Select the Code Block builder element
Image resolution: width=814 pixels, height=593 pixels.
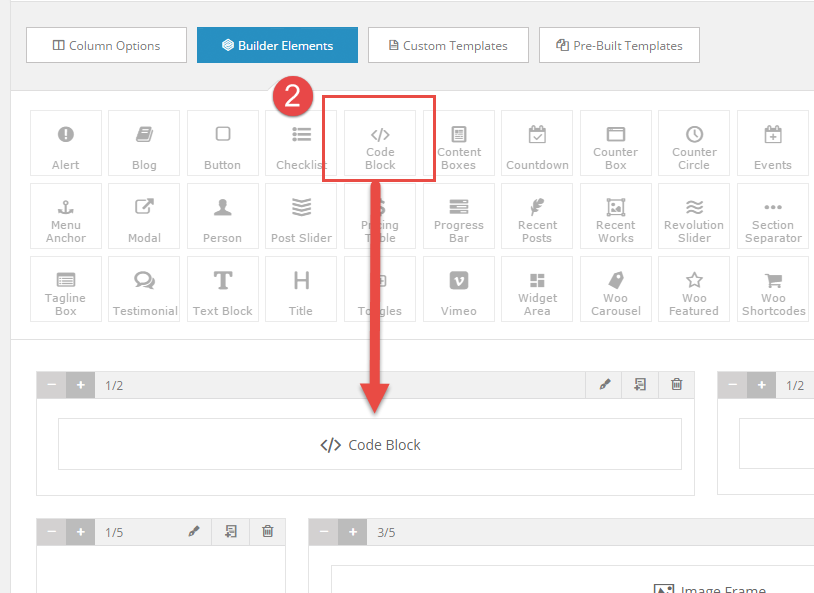pos(380,143)
